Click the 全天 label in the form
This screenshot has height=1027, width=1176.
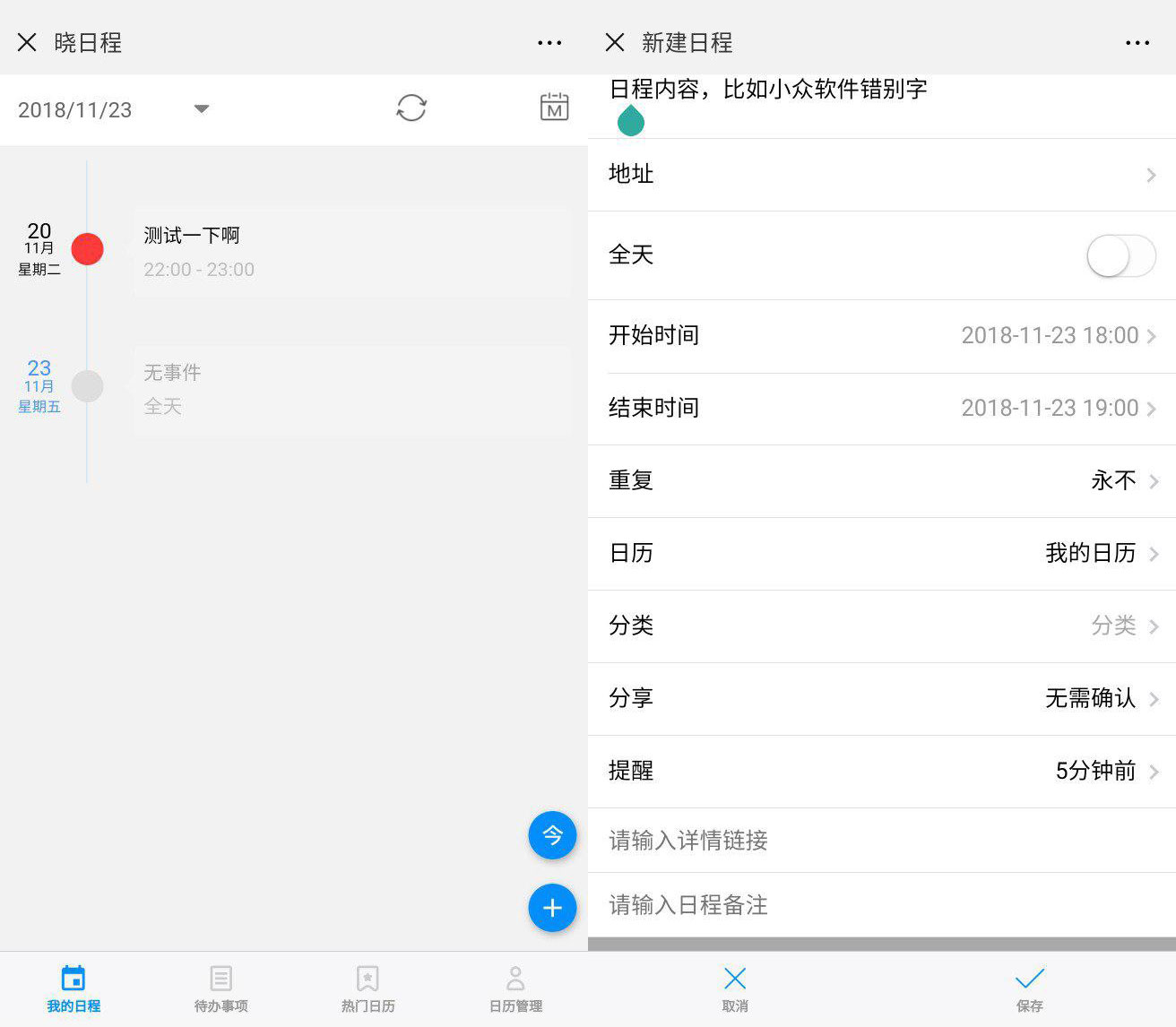coord(631,255)
